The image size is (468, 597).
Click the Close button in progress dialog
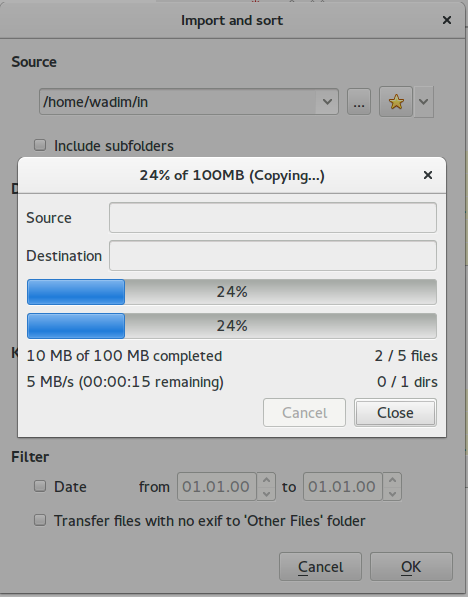(395, 413)
